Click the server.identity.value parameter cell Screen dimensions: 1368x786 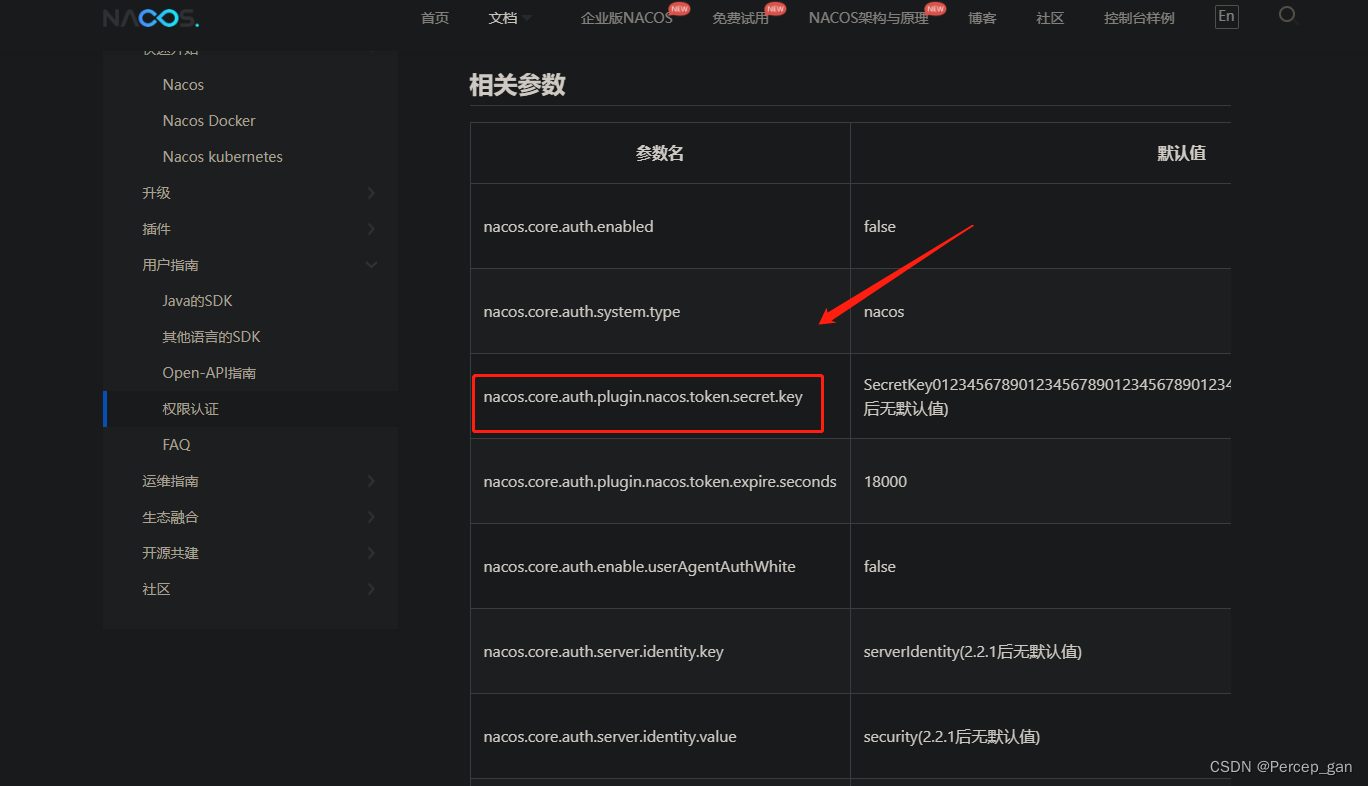coord(660,736)
